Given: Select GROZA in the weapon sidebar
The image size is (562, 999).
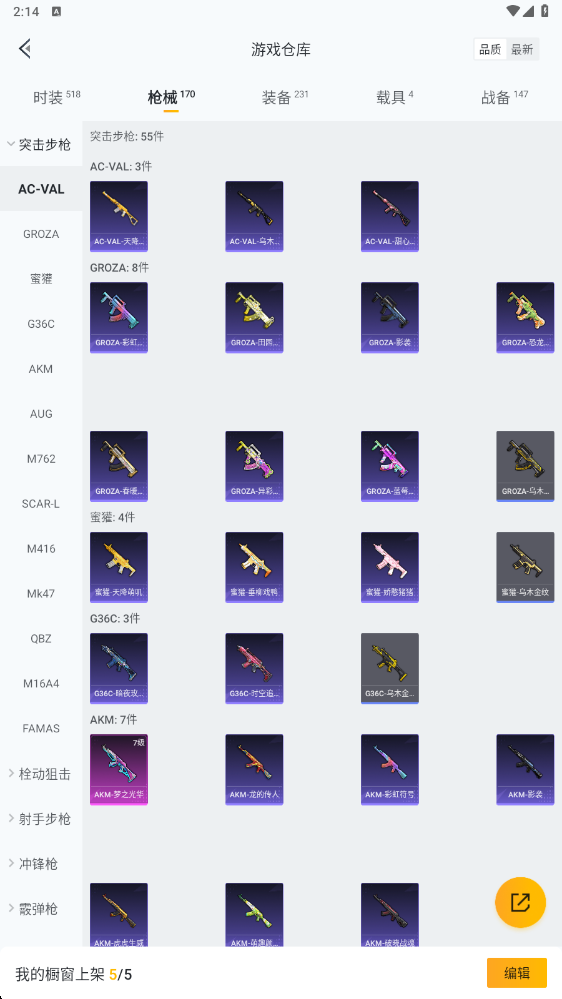Looking at the screenshot, I should 41,234.
